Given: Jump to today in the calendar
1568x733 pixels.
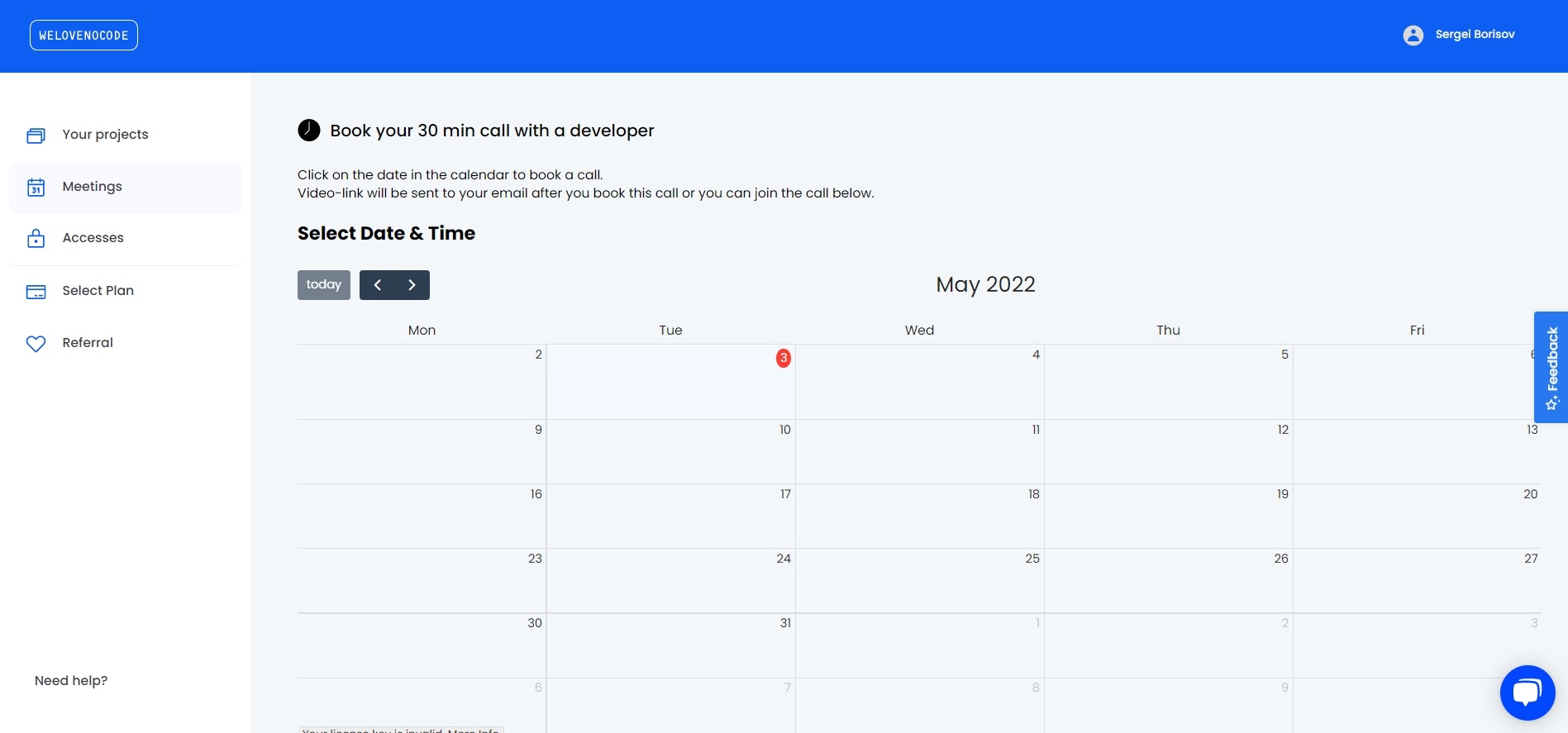Looking at the screenshot, I should [324, 285].
